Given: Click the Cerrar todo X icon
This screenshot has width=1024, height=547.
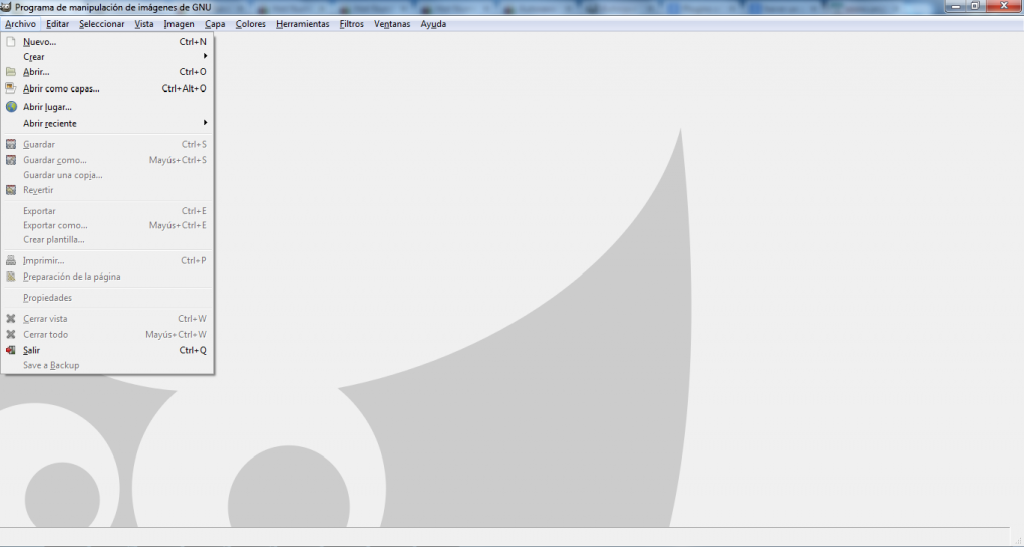Looking at the screenshot, I should point(11,334).
